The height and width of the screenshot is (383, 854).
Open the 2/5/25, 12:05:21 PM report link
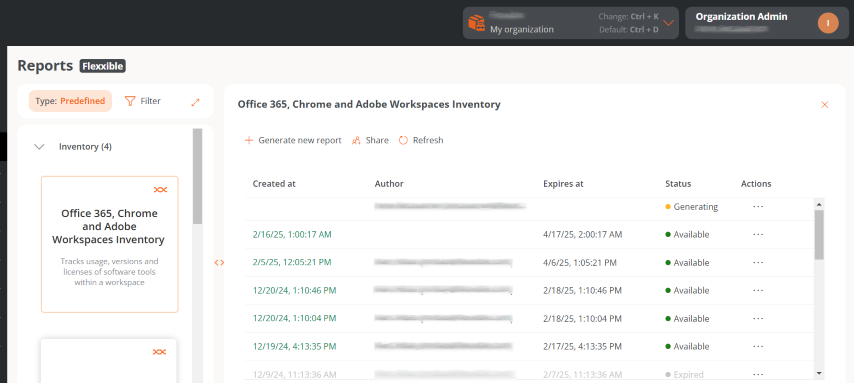coord(292,262)
